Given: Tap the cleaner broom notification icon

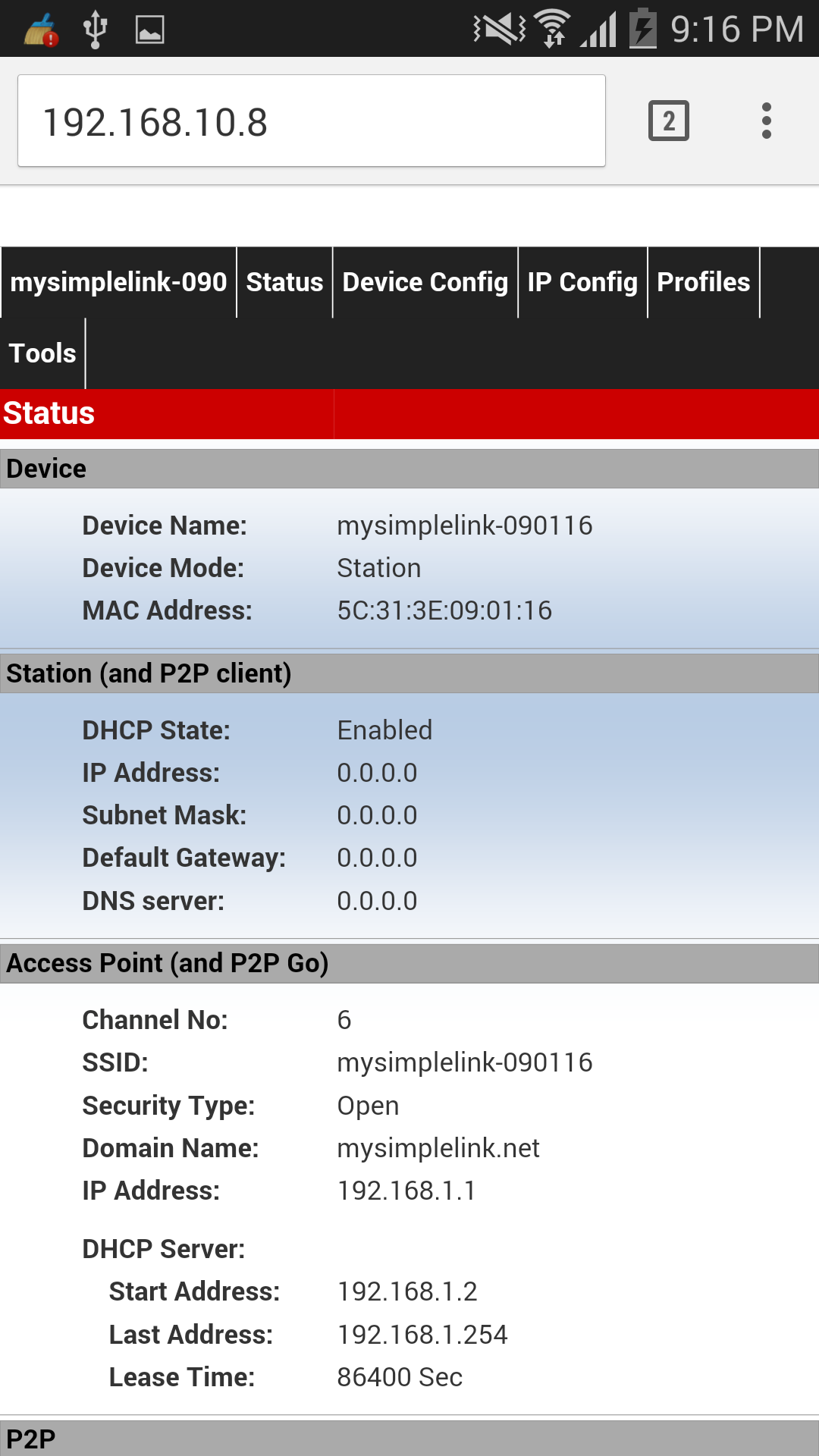Looking at the screenshot, I should coord(42,30).
